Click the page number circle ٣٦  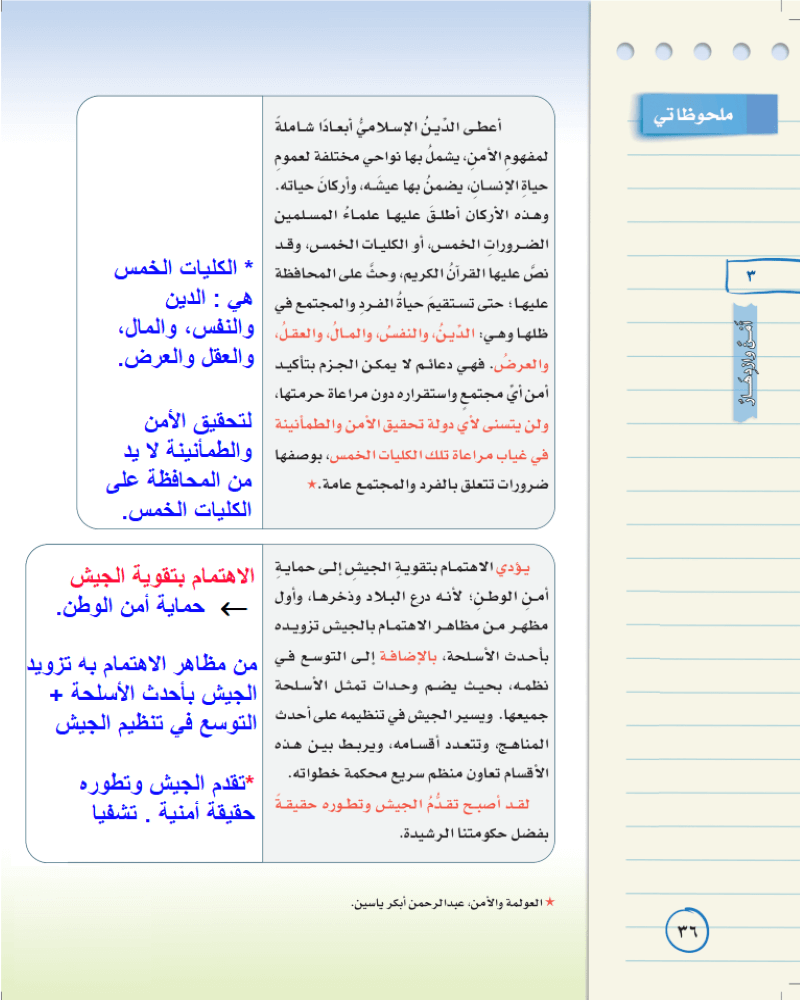687,930
